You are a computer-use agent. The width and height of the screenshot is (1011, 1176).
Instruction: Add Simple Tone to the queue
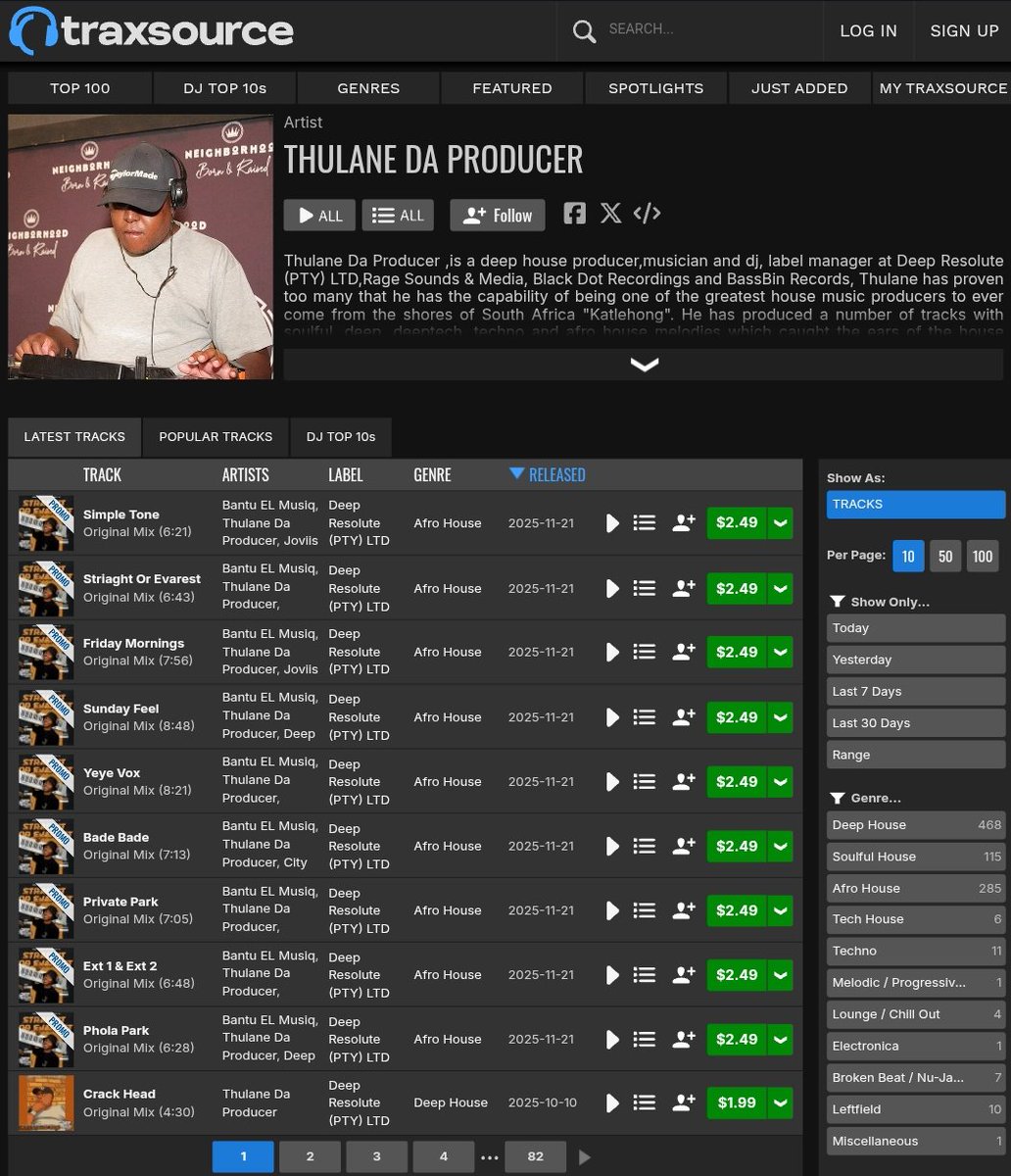pyautogui.click(x=644, y=523)
